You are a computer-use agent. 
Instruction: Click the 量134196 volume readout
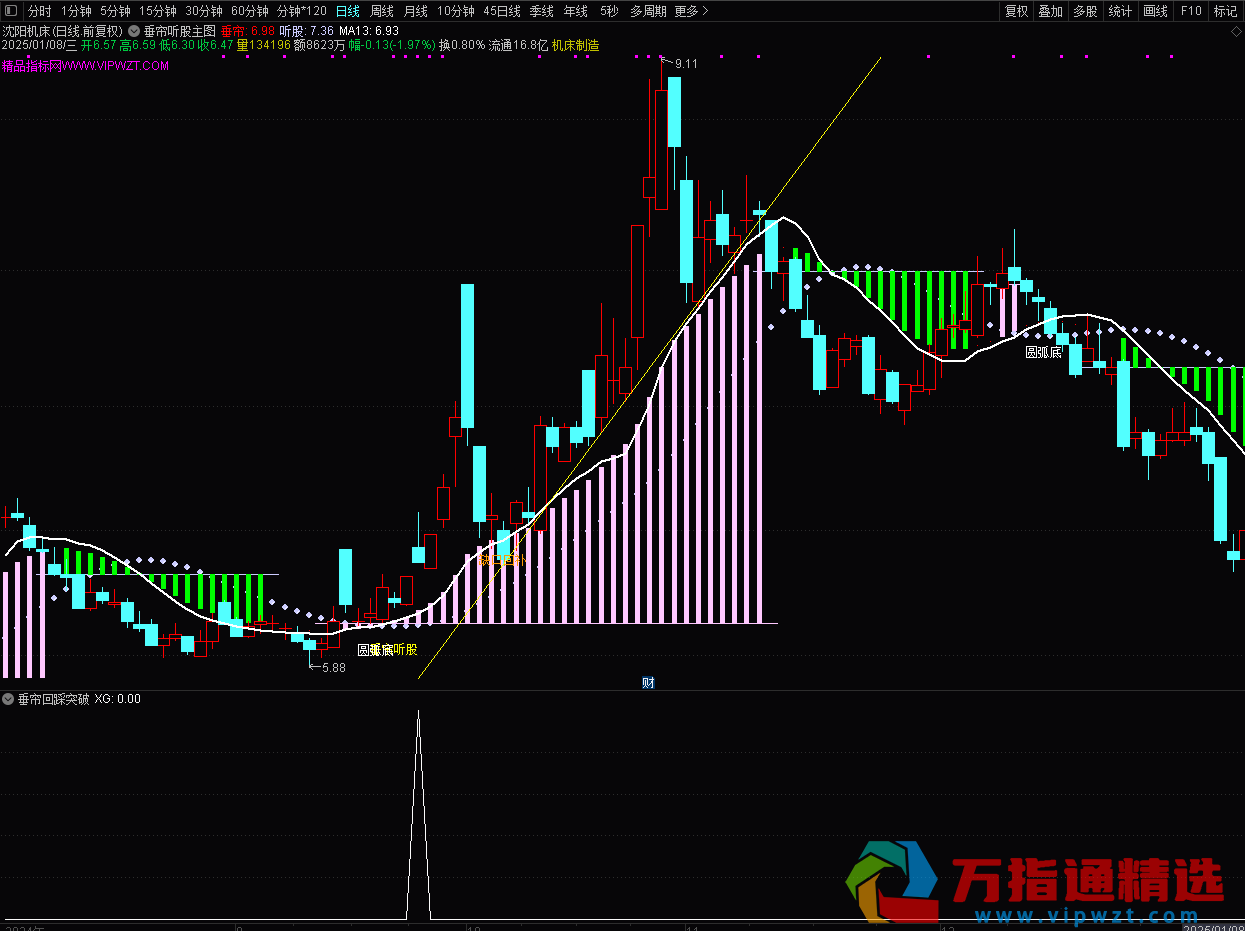pos(264,45)
